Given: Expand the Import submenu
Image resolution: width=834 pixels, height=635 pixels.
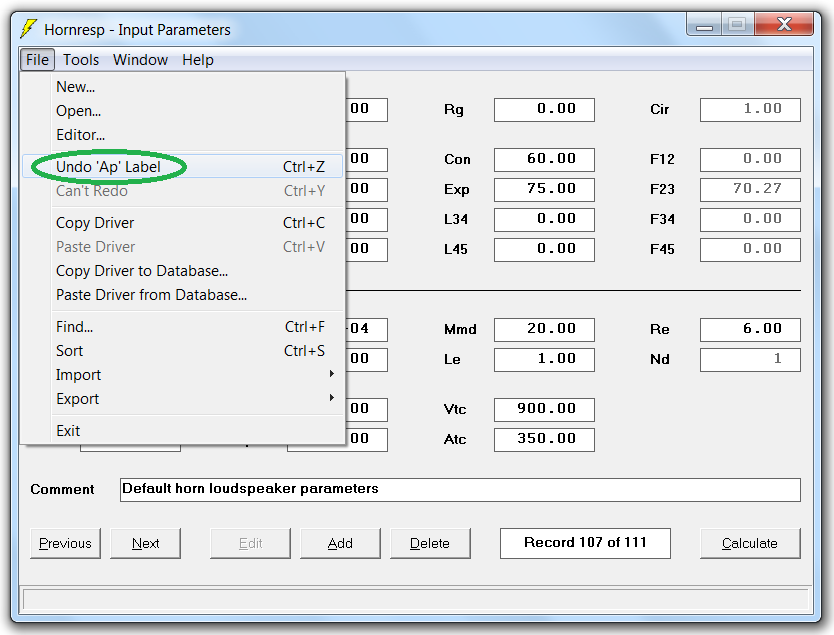Looking at the screenshot, I should coord(184,374).
